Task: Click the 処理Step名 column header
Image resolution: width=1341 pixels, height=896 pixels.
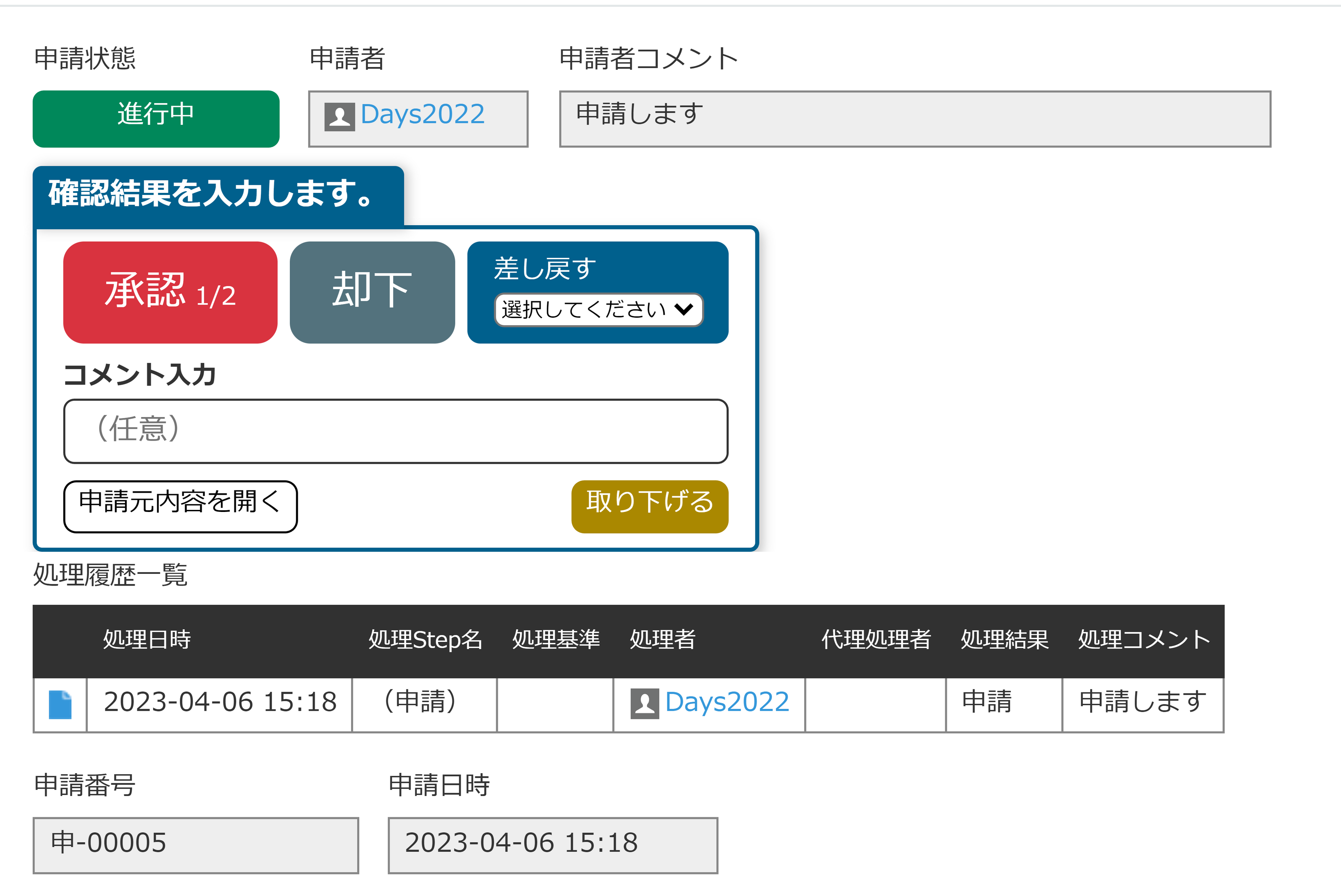Action: pos(425,640)
